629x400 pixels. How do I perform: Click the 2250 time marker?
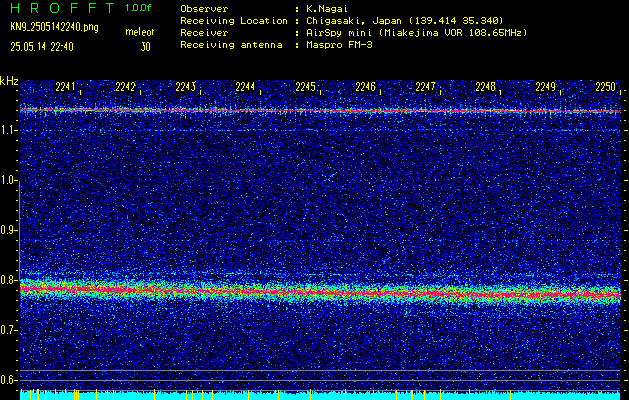pos(605,87)
